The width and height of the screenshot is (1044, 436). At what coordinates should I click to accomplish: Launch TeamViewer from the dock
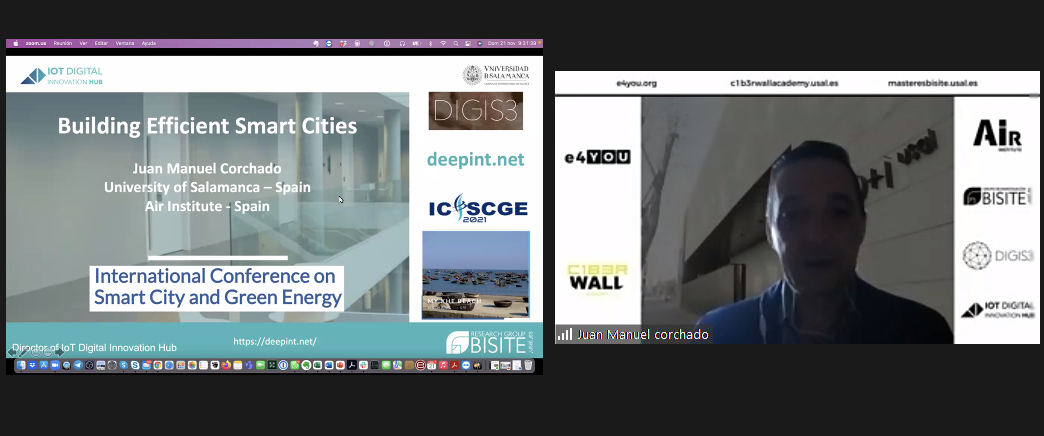point(466,365)
